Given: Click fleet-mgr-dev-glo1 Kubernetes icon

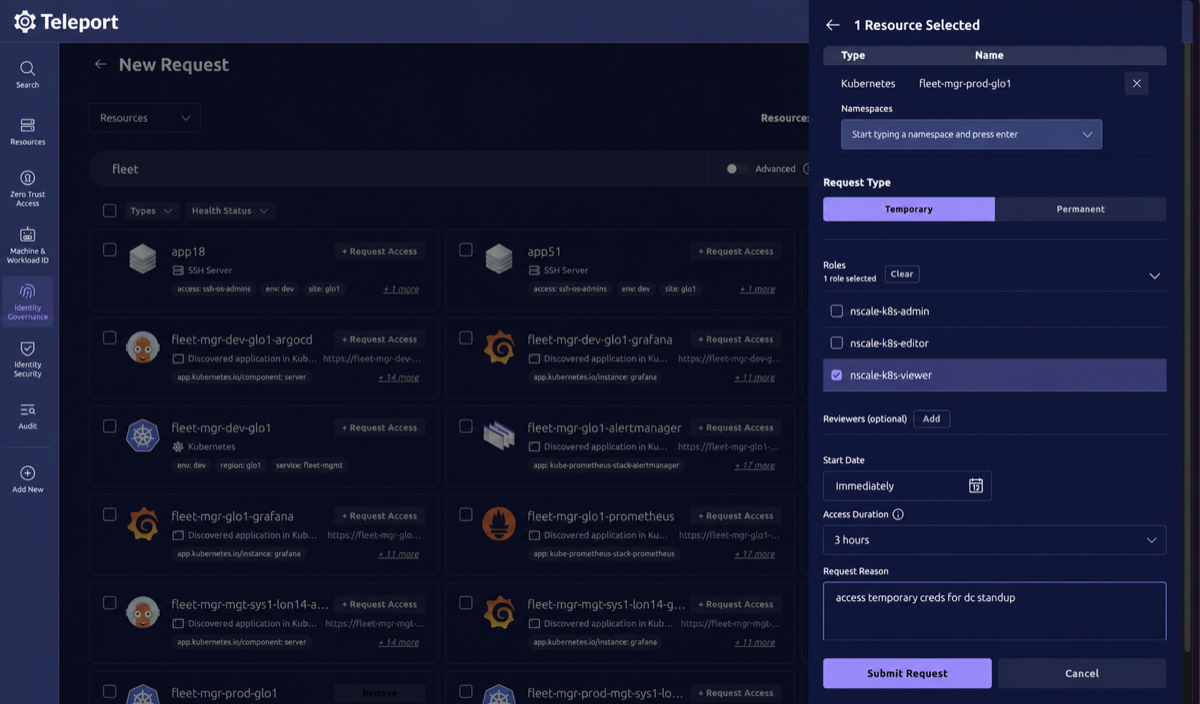Looking at the screenshot, I should click(x=143, y=435).
